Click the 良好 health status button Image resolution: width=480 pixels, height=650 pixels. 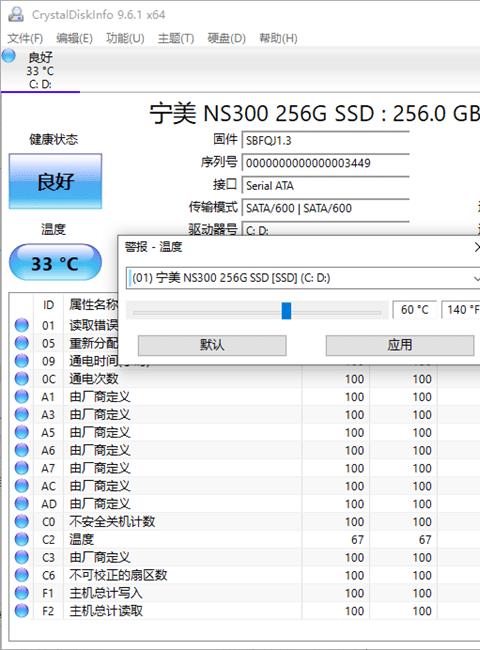[x=55, y=182]
